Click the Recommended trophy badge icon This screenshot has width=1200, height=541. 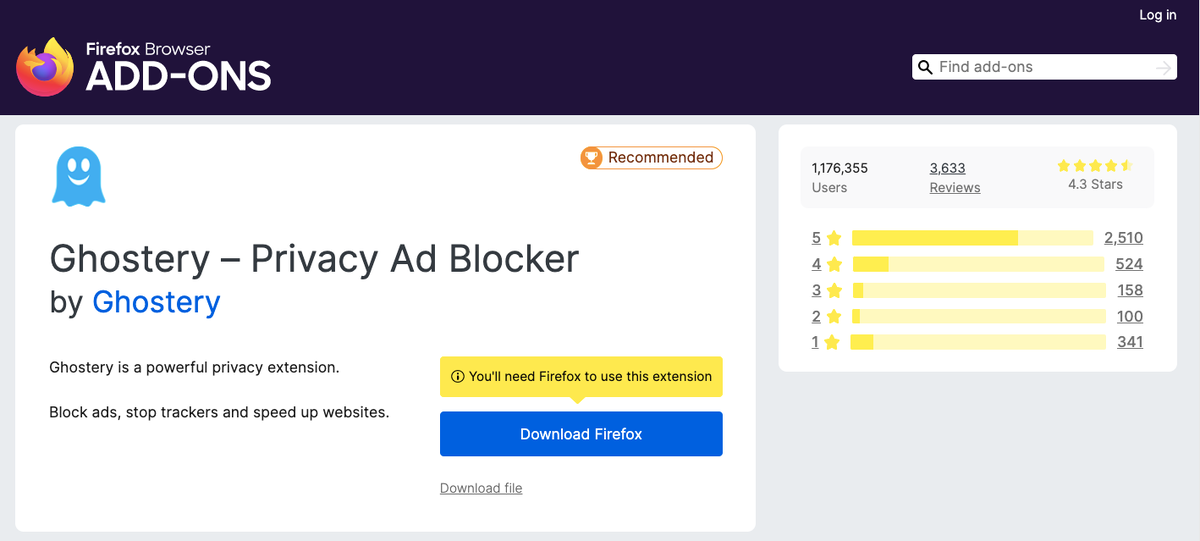(592, 157)
